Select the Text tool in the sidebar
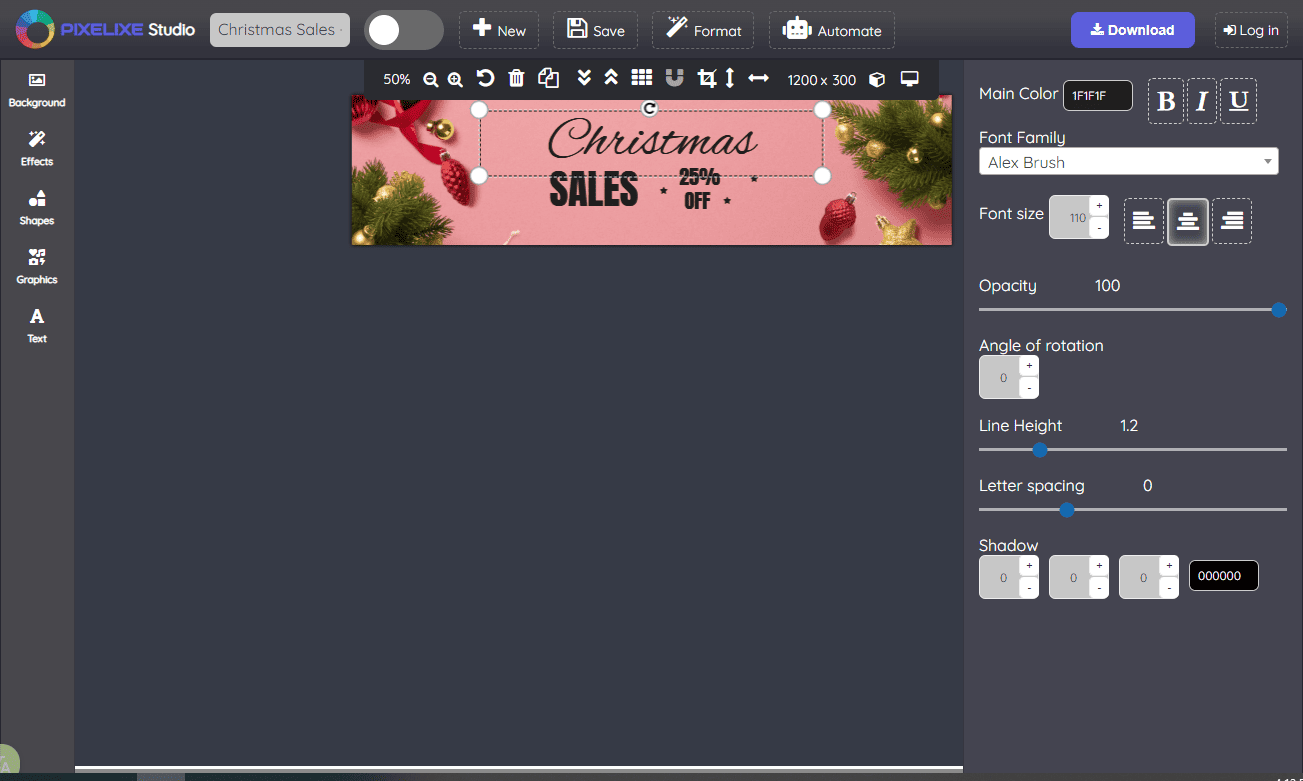Screen dimensions: 1303x781 coord(36,325)
